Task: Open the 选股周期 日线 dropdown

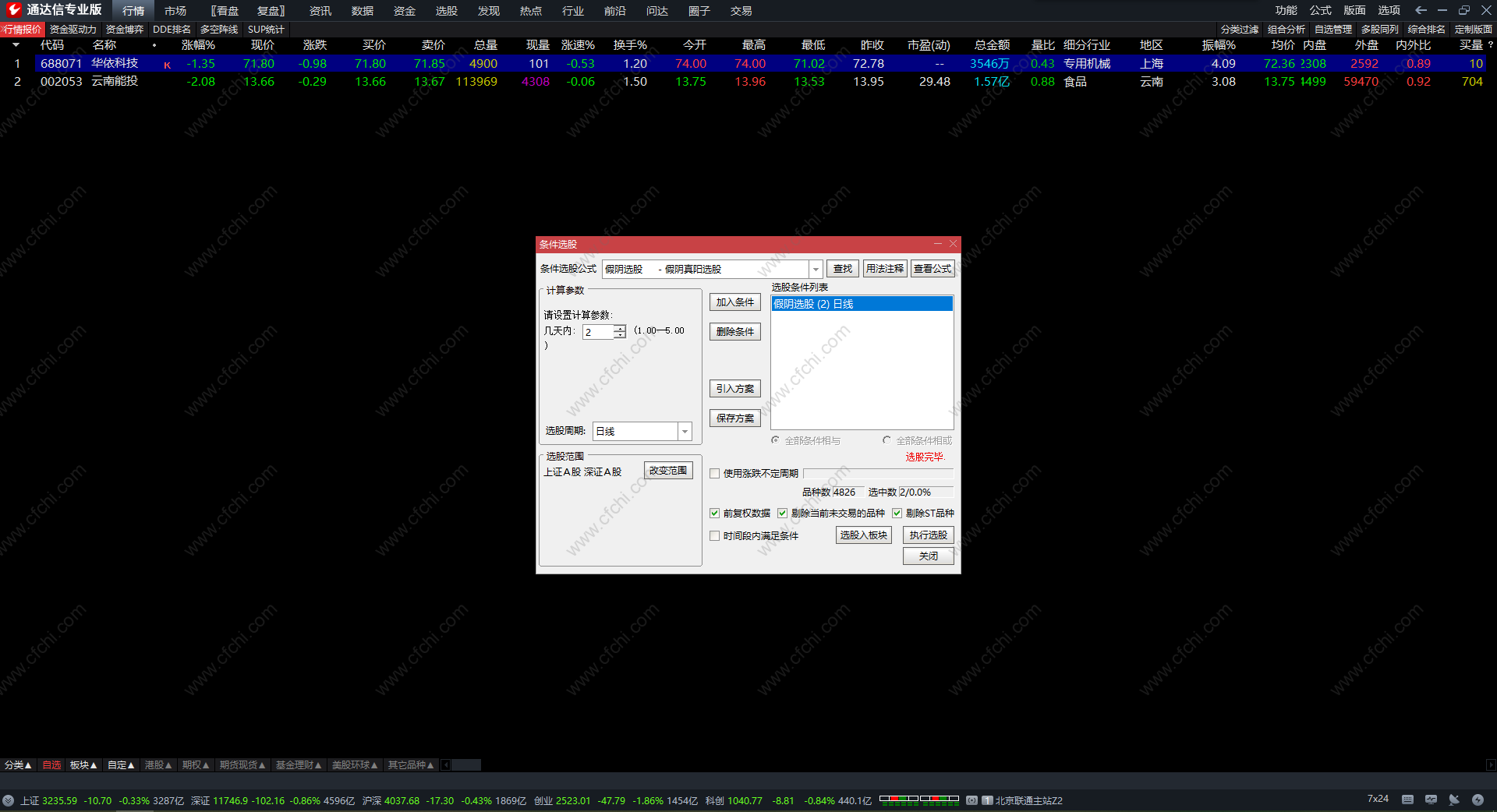Action: click(x=685, y=431)
